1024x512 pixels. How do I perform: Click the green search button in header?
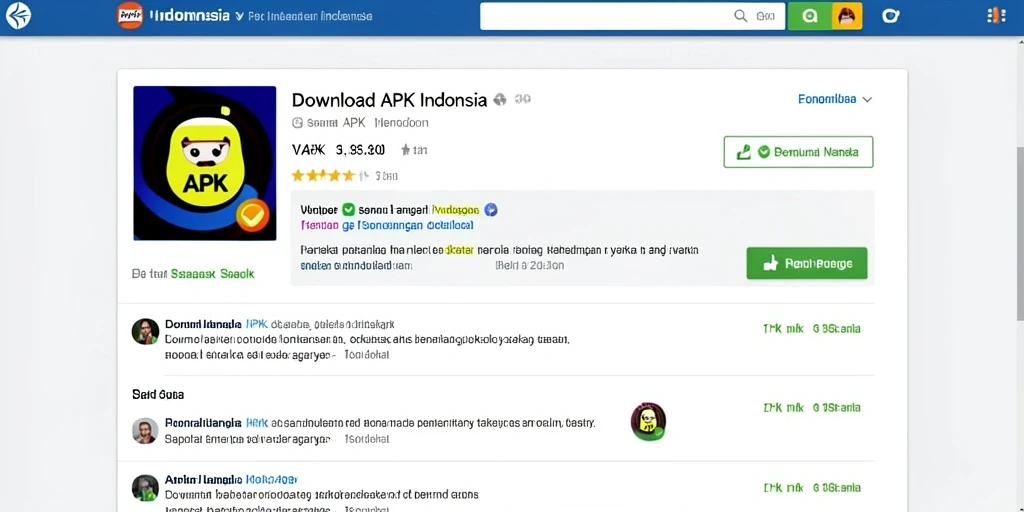[x=810, y=16]
